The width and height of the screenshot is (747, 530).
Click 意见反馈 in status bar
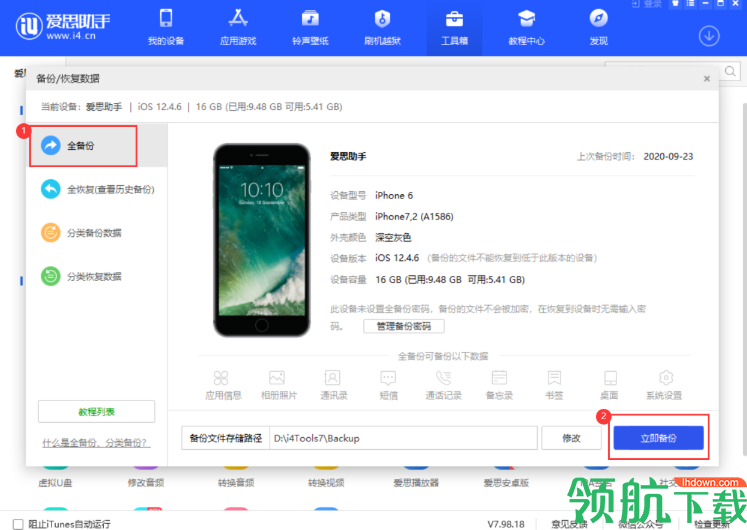tap(569, 524)
